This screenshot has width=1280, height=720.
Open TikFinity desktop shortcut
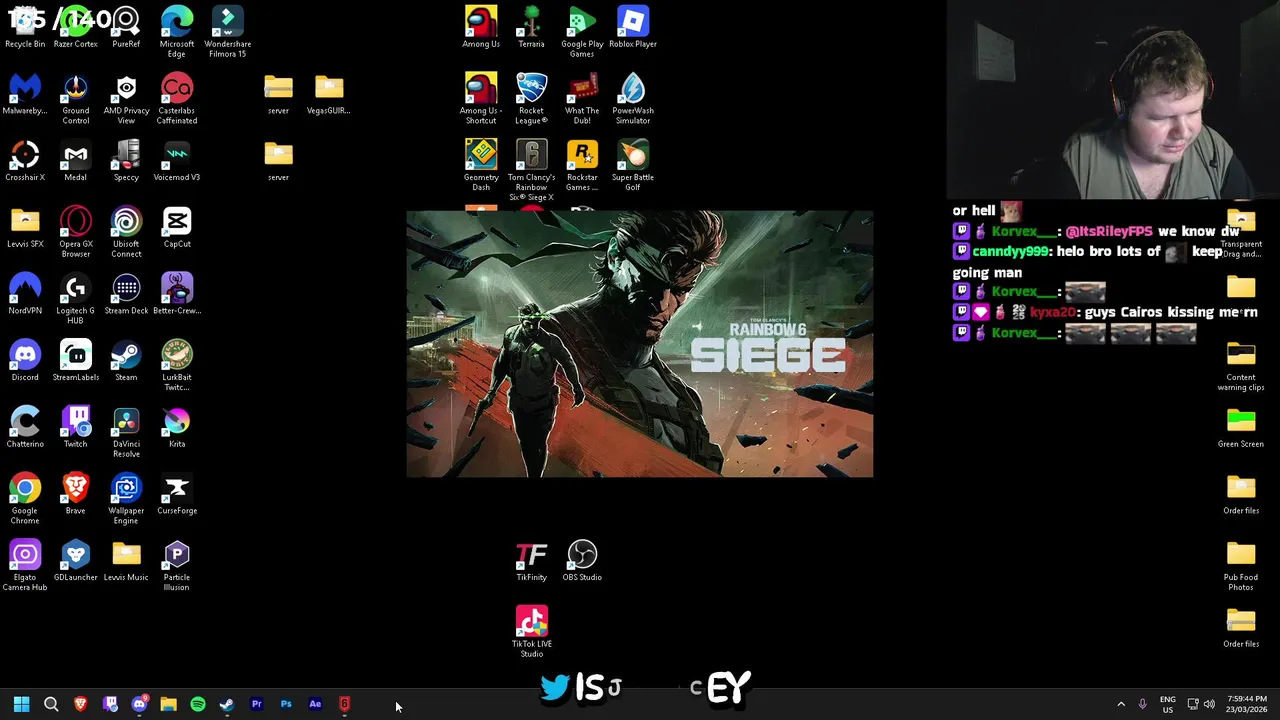(532, 561)
